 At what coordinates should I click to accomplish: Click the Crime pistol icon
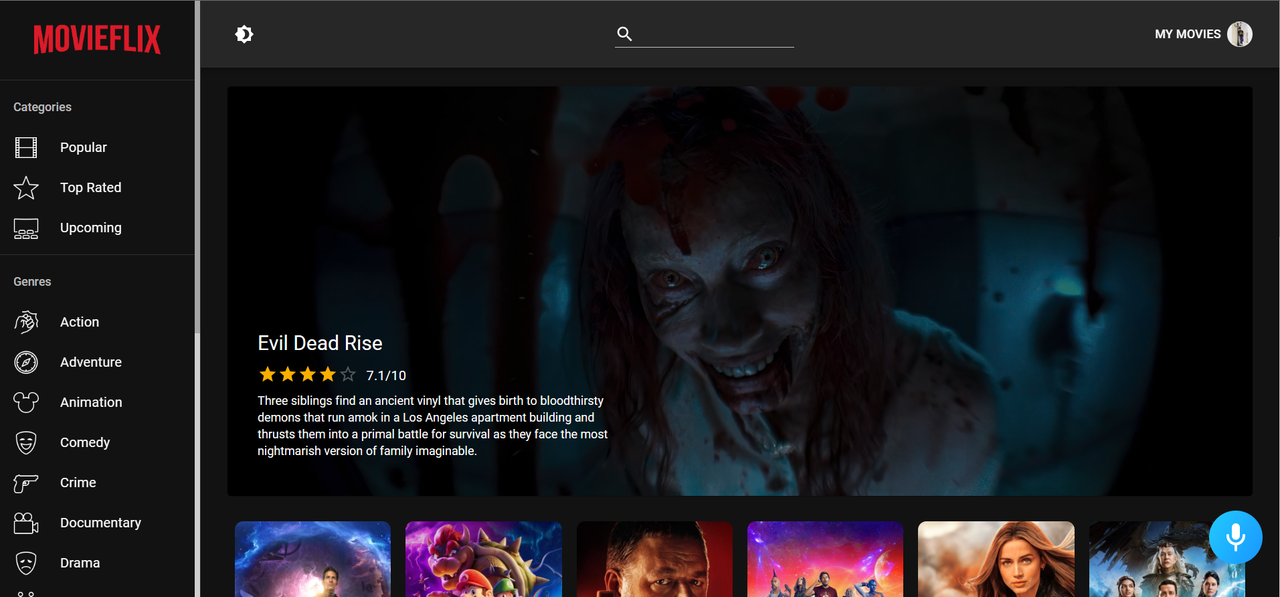(26, 483)
